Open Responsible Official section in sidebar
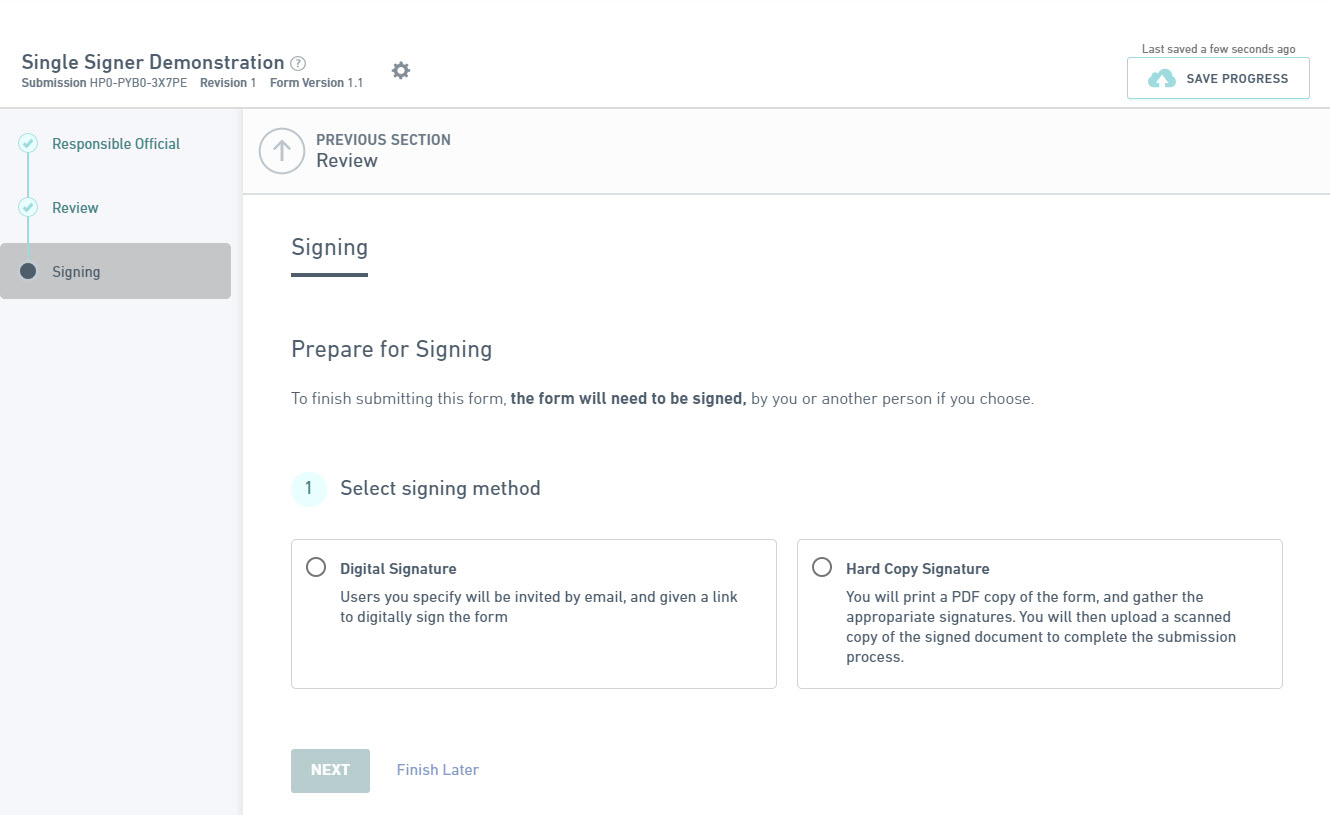This screenshot has width=1330, height=815. (x=116, y=144)
